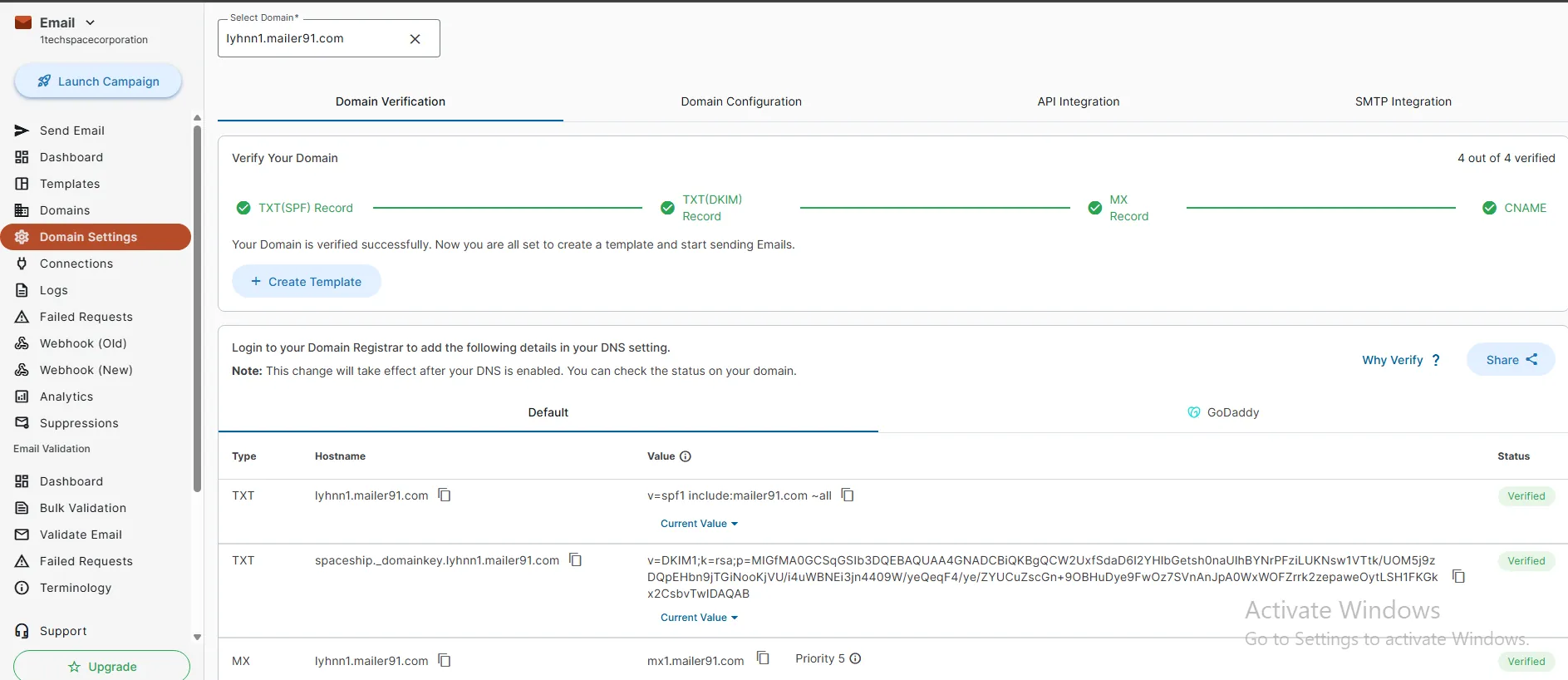Copy the long DKIM record value
This screenshot has height=680, width=1568.
pyautogui.click(x=1458, y=576)
